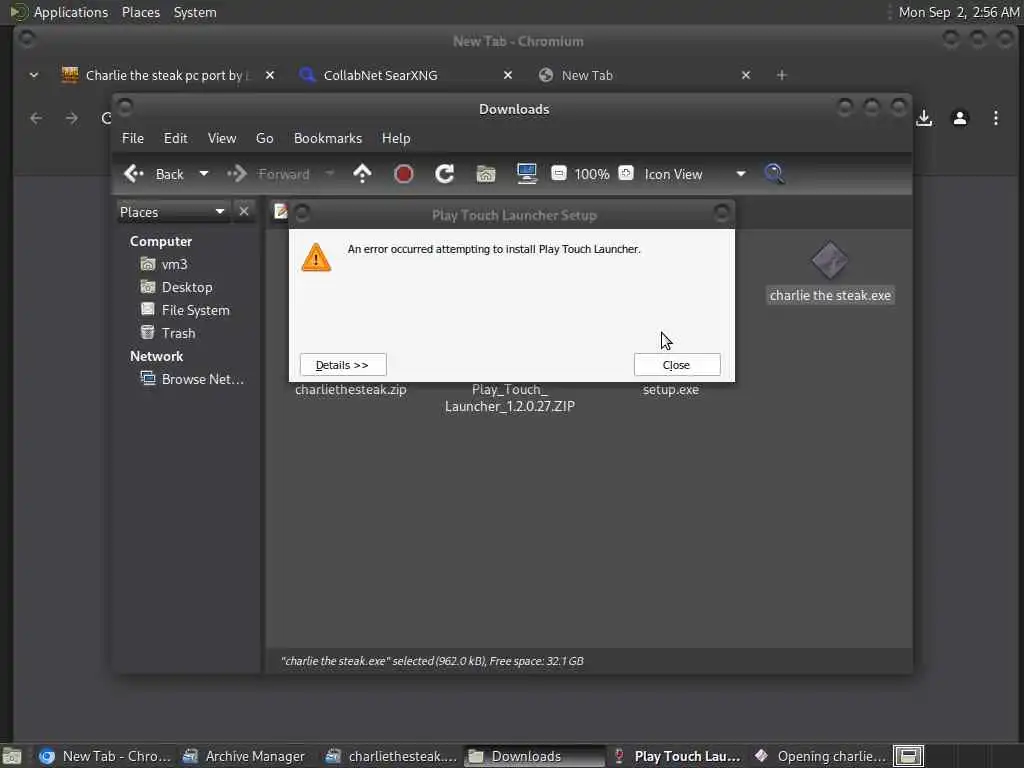Click the Search magnifier icon

(774, 174)
